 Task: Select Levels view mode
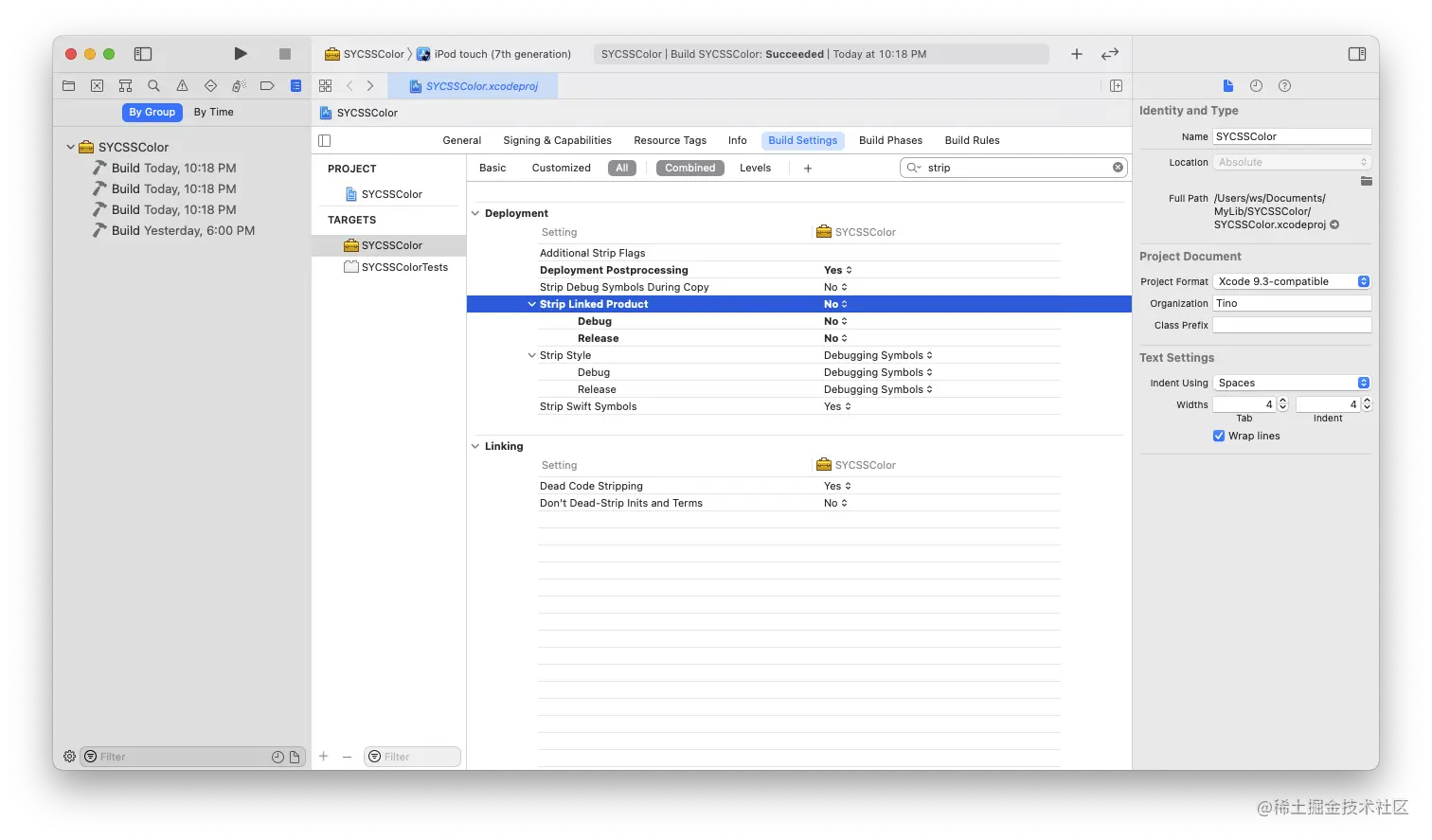[755, 168]
